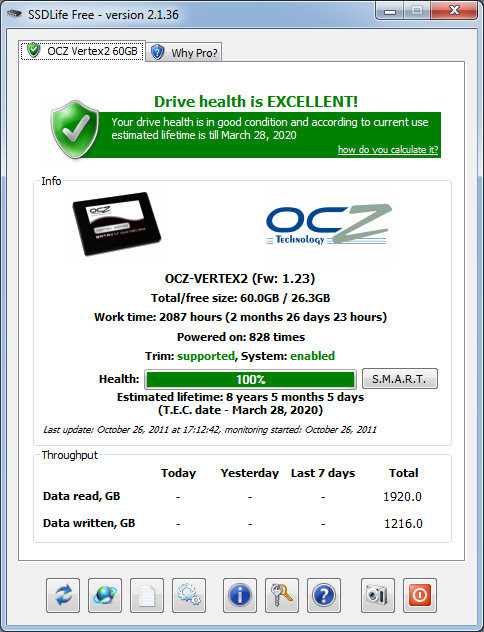This screenshot has width=484, height=632.
Task: Switch to the Why Pro? tab
Action: point(184,52)
